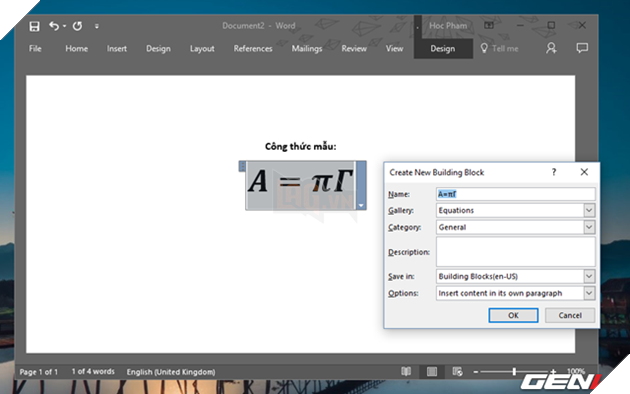The width and height of the screenshot is (630, 394).
Task: Switch to Web Layout view icon
Action: point(457,372)
